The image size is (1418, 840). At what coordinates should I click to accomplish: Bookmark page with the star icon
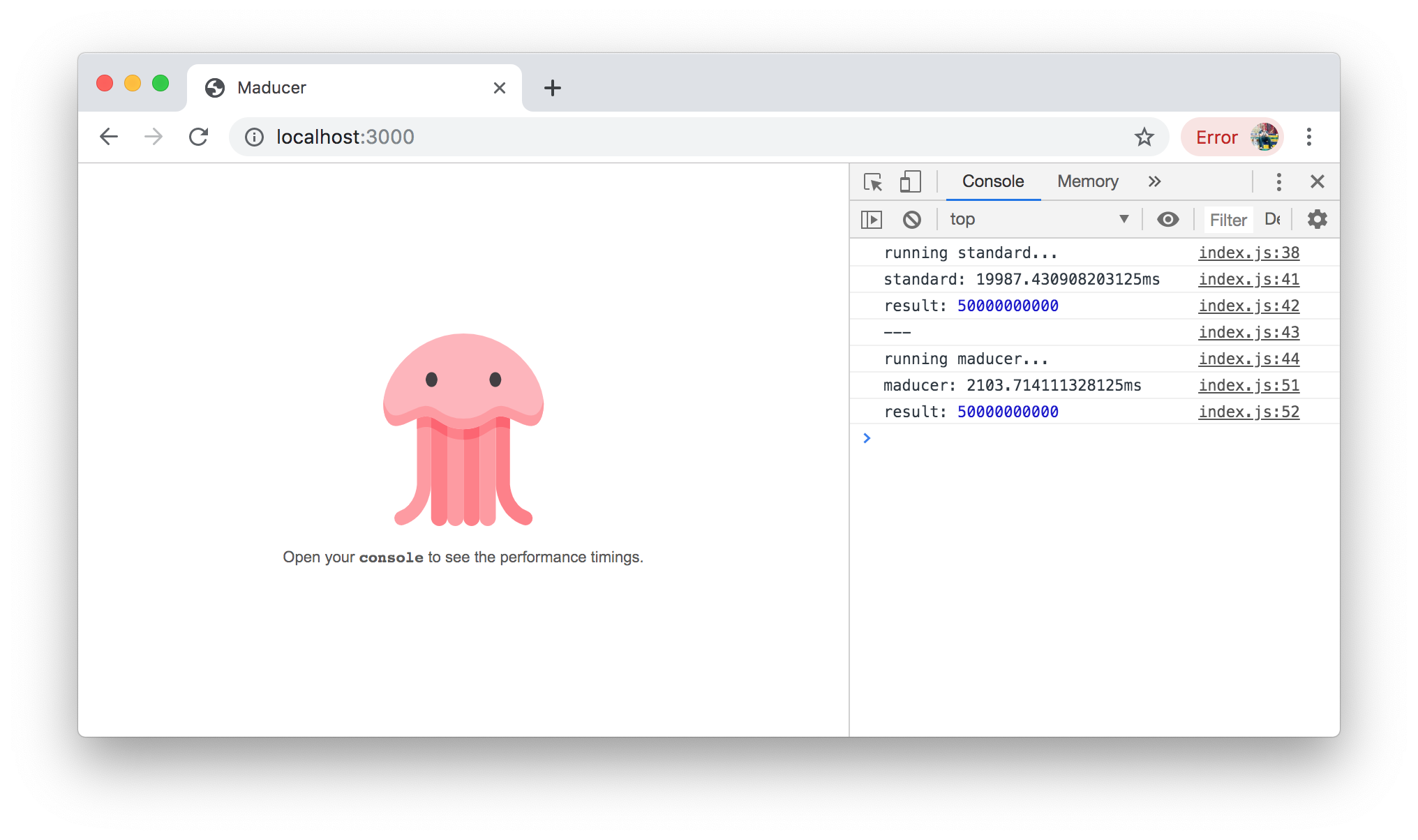click(x=1144, y=137)
